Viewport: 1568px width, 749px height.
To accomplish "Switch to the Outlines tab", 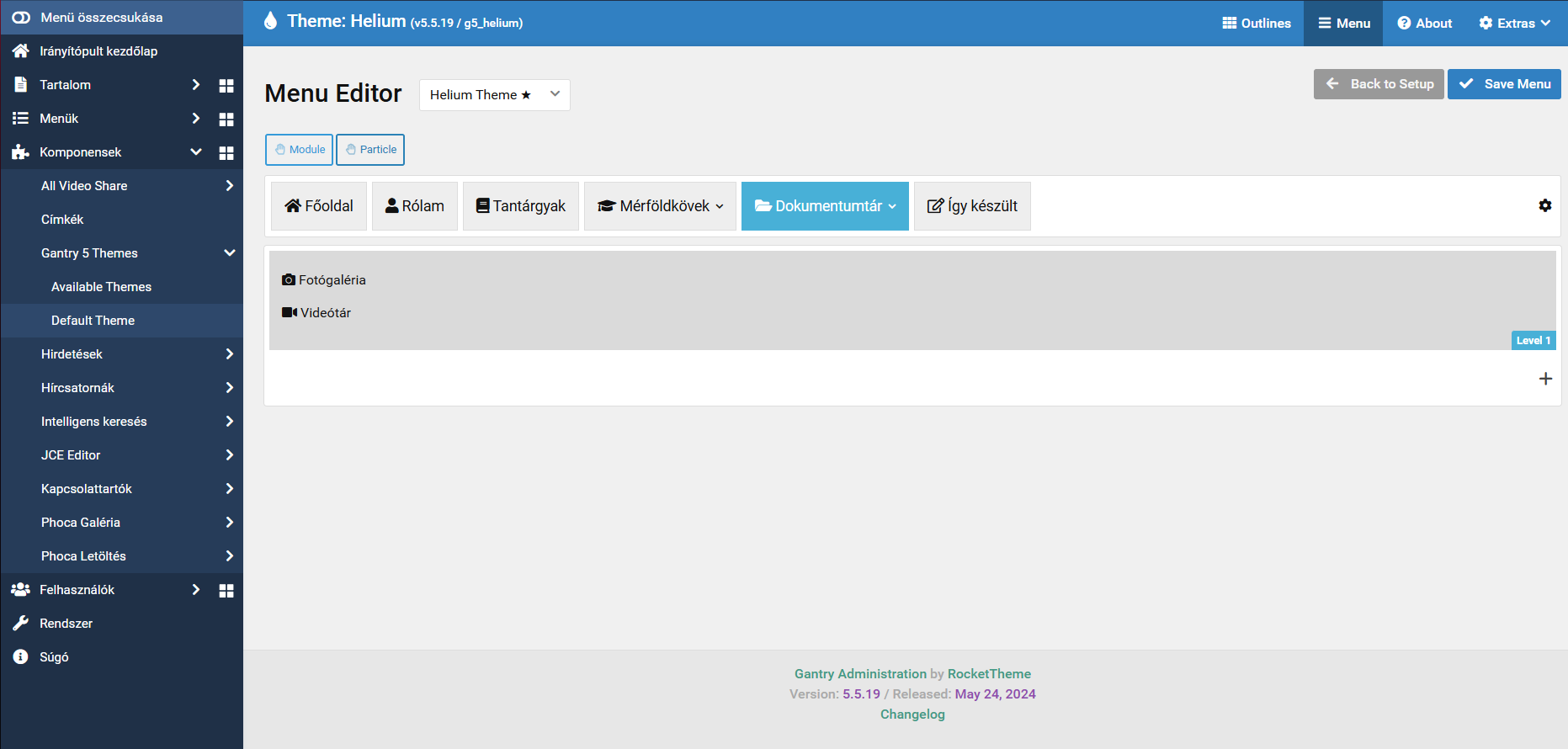I will click(1256, 24).
